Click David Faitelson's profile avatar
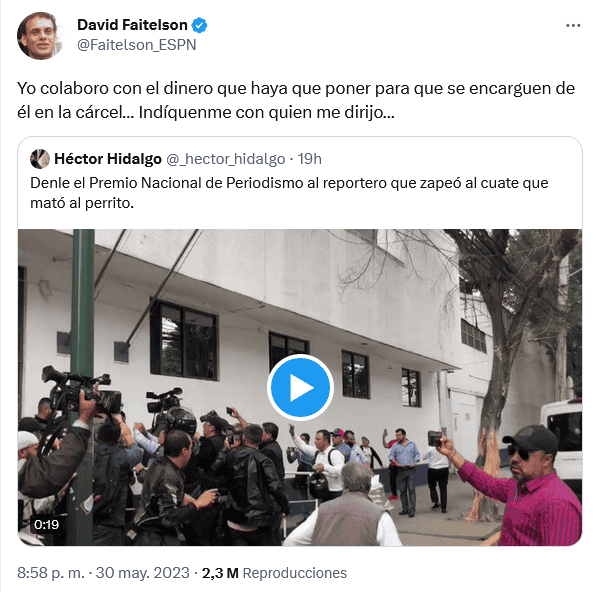This screenshot has height=592, width=598. pyautogui.click(x=40, y=35)
